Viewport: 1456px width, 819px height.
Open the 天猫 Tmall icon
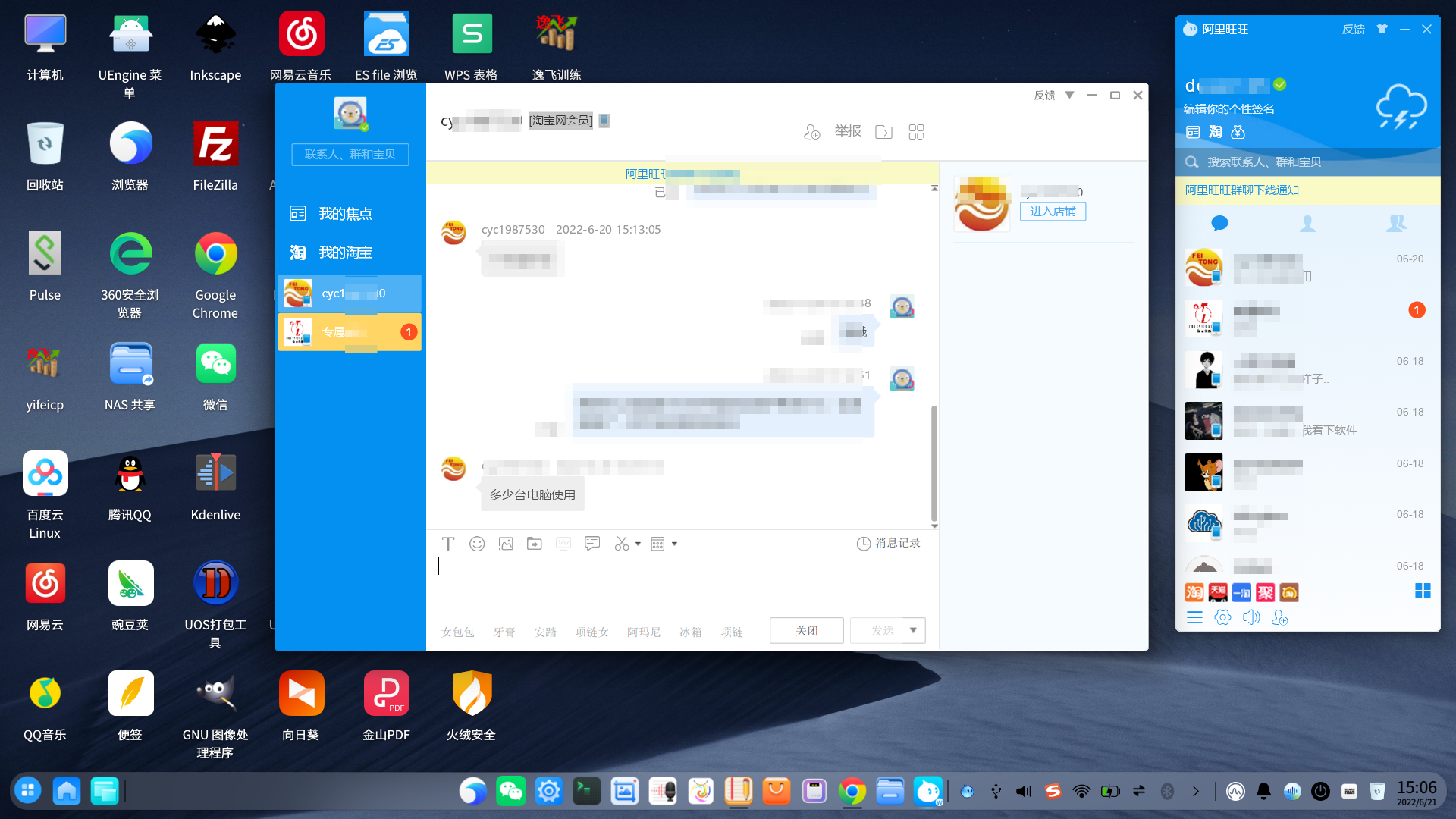(1218, 592)
